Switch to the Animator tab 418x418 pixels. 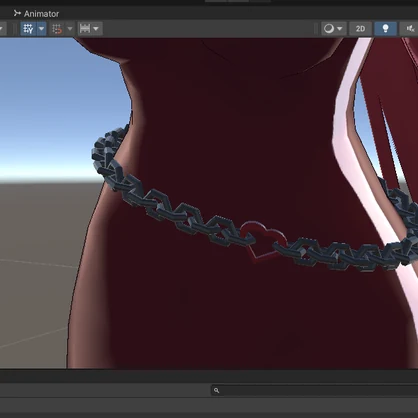tap(36, 14)
